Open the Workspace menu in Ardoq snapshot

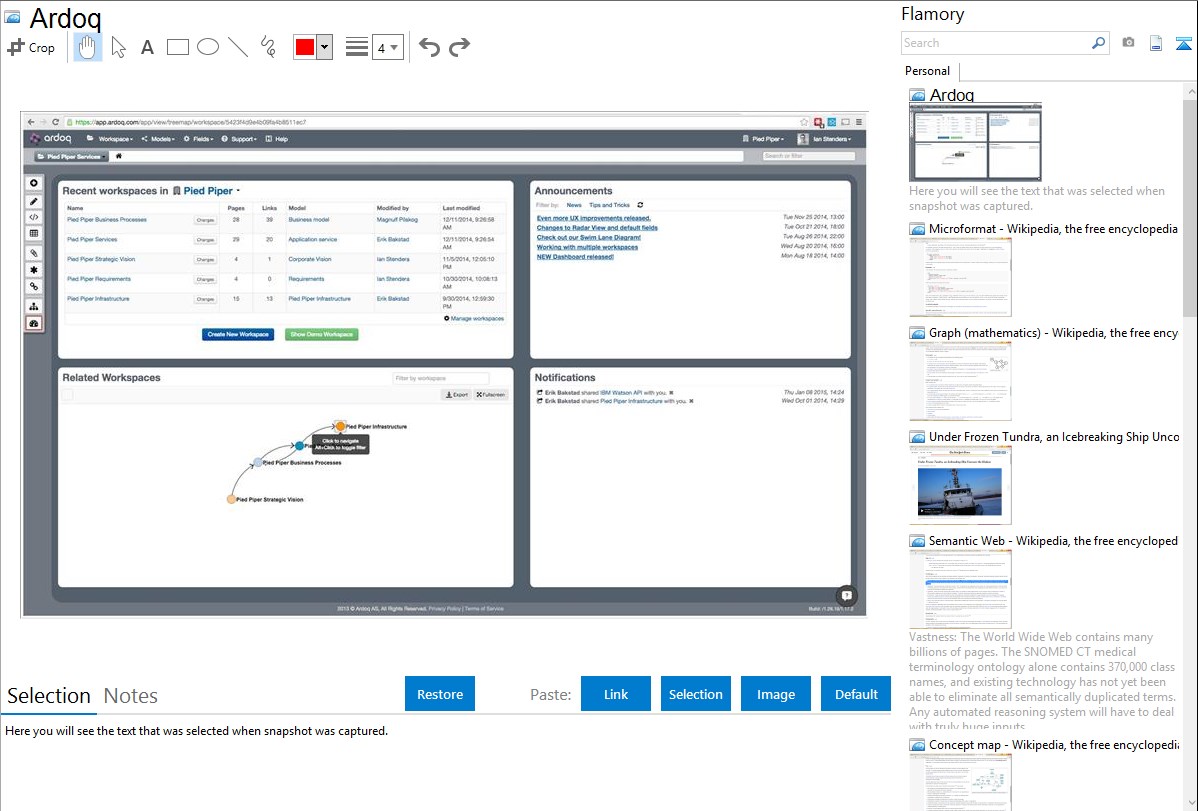110,139
